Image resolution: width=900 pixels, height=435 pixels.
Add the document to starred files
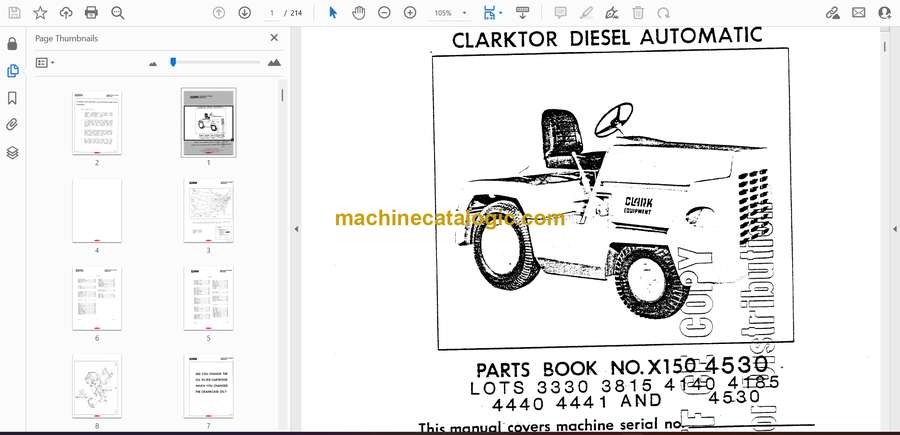40,13
